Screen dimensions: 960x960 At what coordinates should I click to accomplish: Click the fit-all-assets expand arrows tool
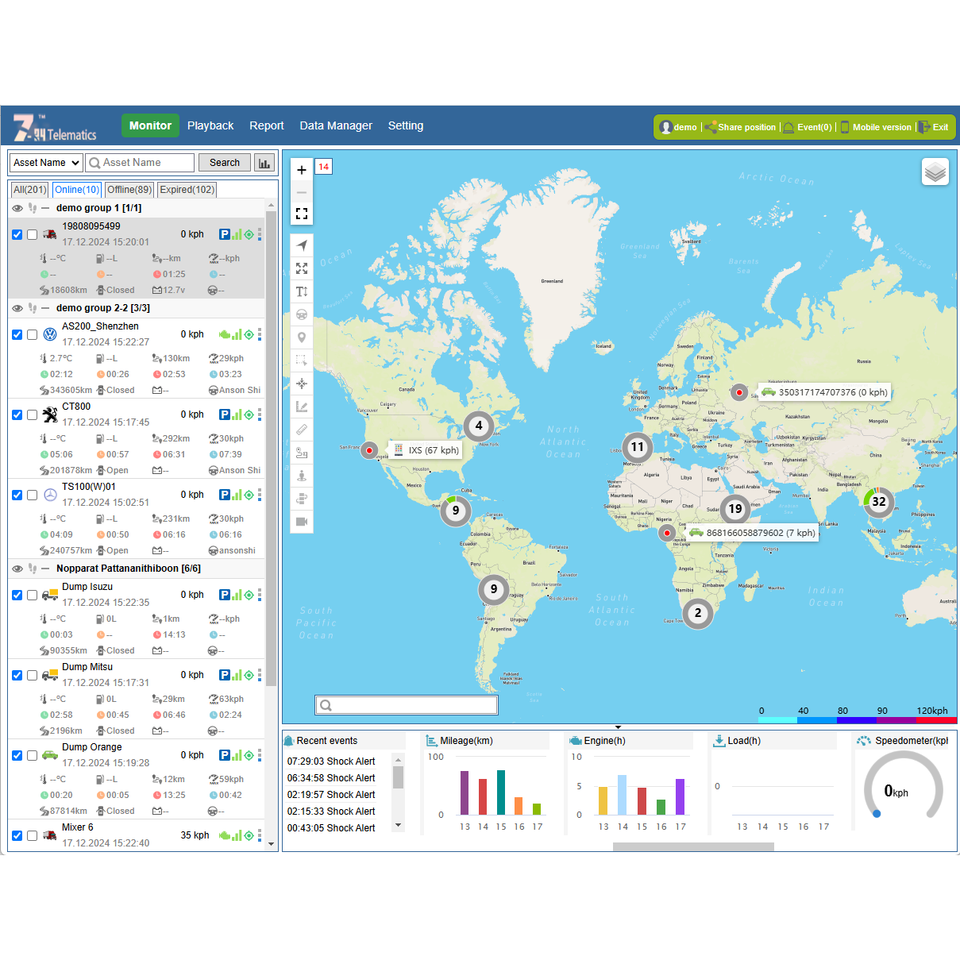[x=301, y=268]
